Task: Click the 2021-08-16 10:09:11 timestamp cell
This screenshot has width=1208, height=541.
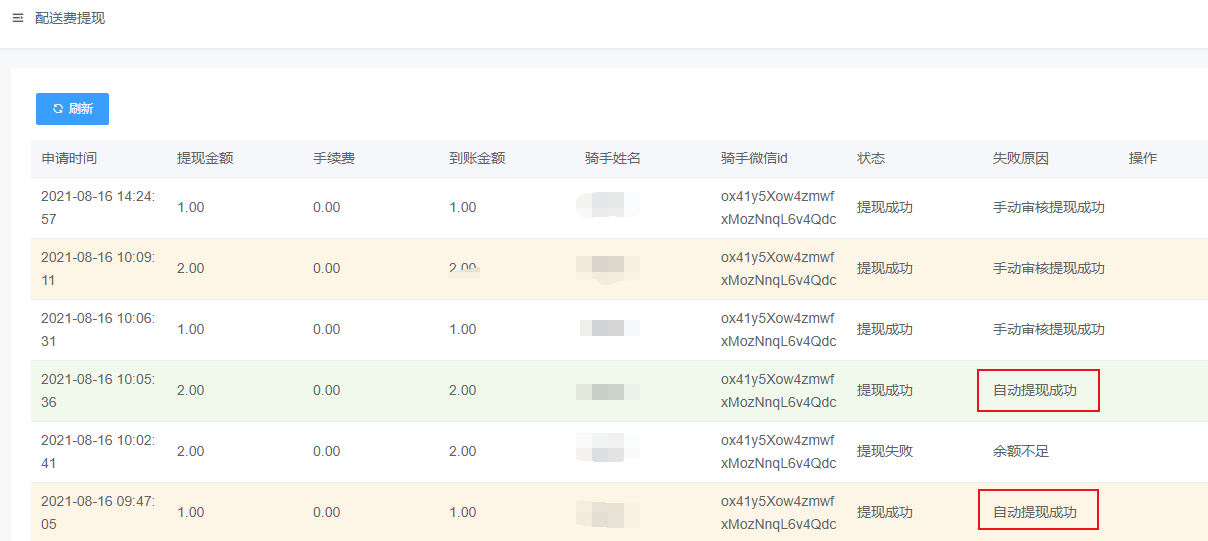Action: click(98, 268)
